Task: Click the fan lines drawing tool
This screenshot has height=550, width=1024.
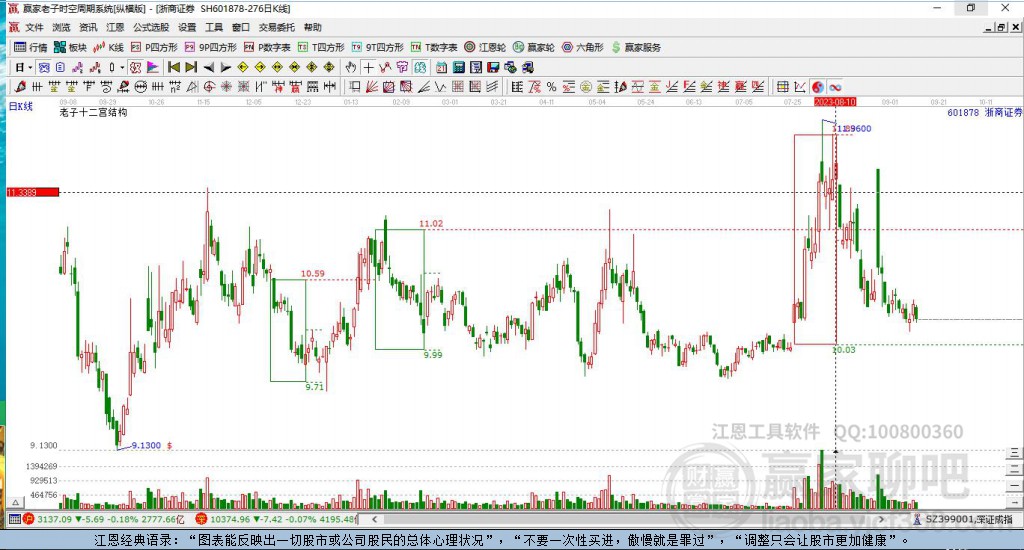Action: tap(372, 87)
